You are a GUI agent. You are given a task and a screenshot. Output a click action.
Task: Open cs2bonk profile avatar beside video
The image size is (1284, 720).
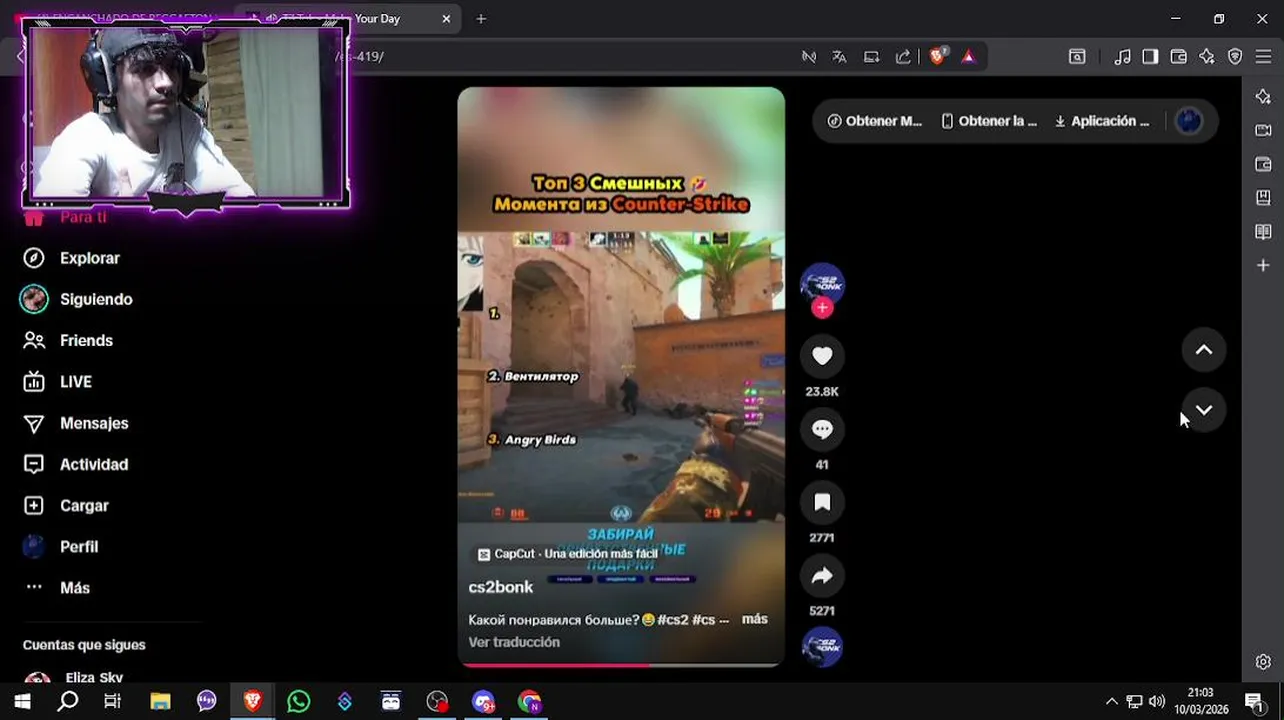(822, 285)
